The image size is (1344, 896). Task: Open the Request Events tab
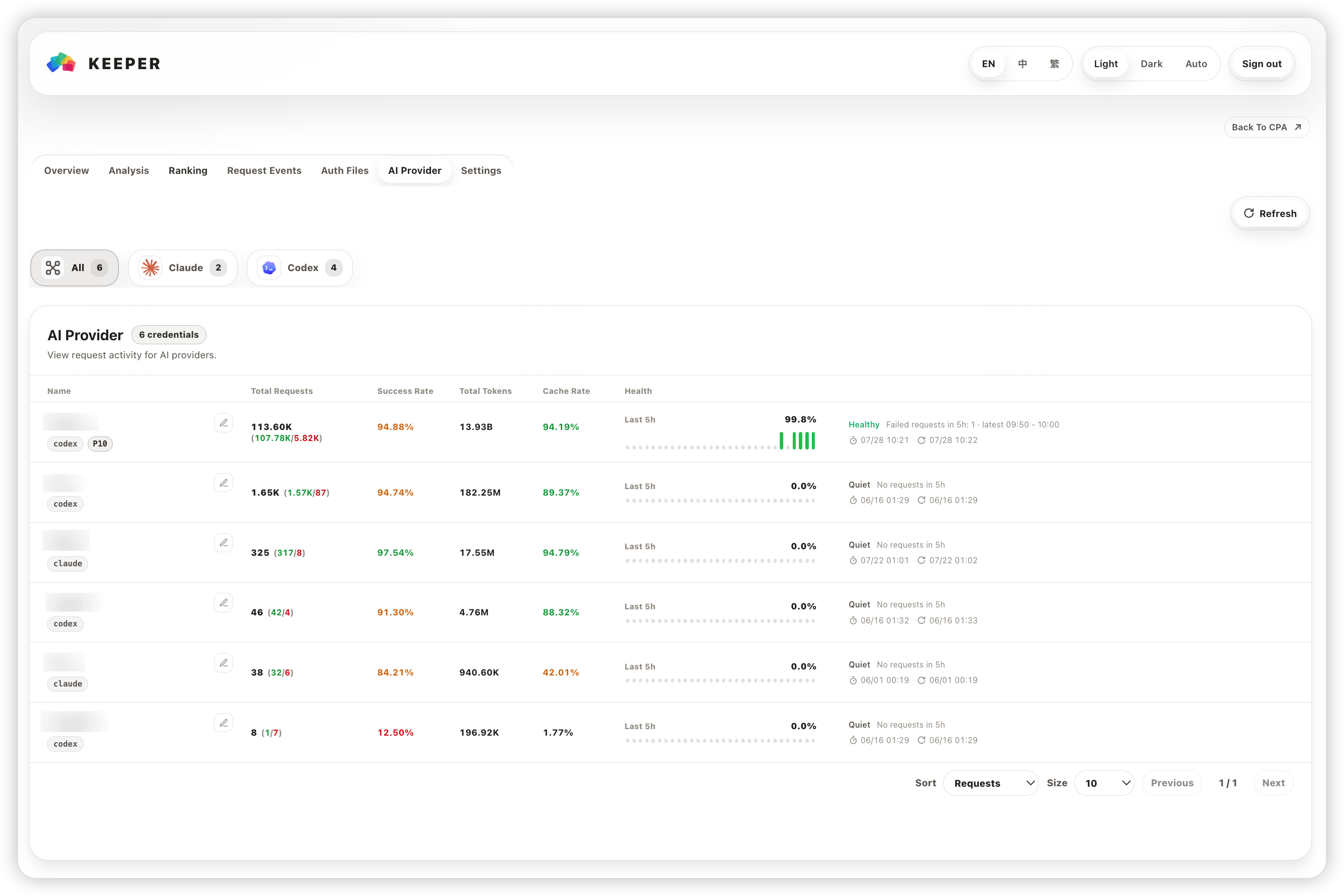264,170
